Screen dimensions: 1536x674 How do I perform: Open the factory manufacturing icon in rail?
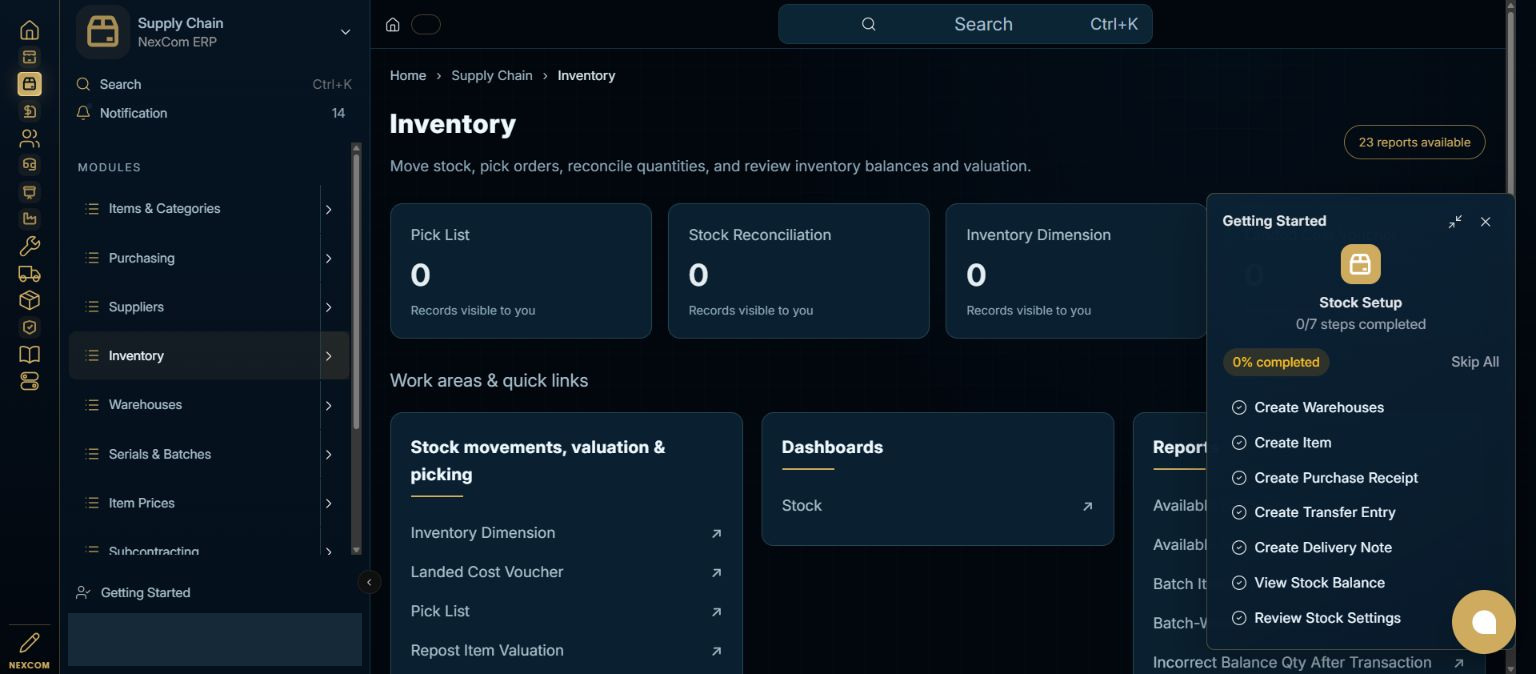click(x=29, y=219)
